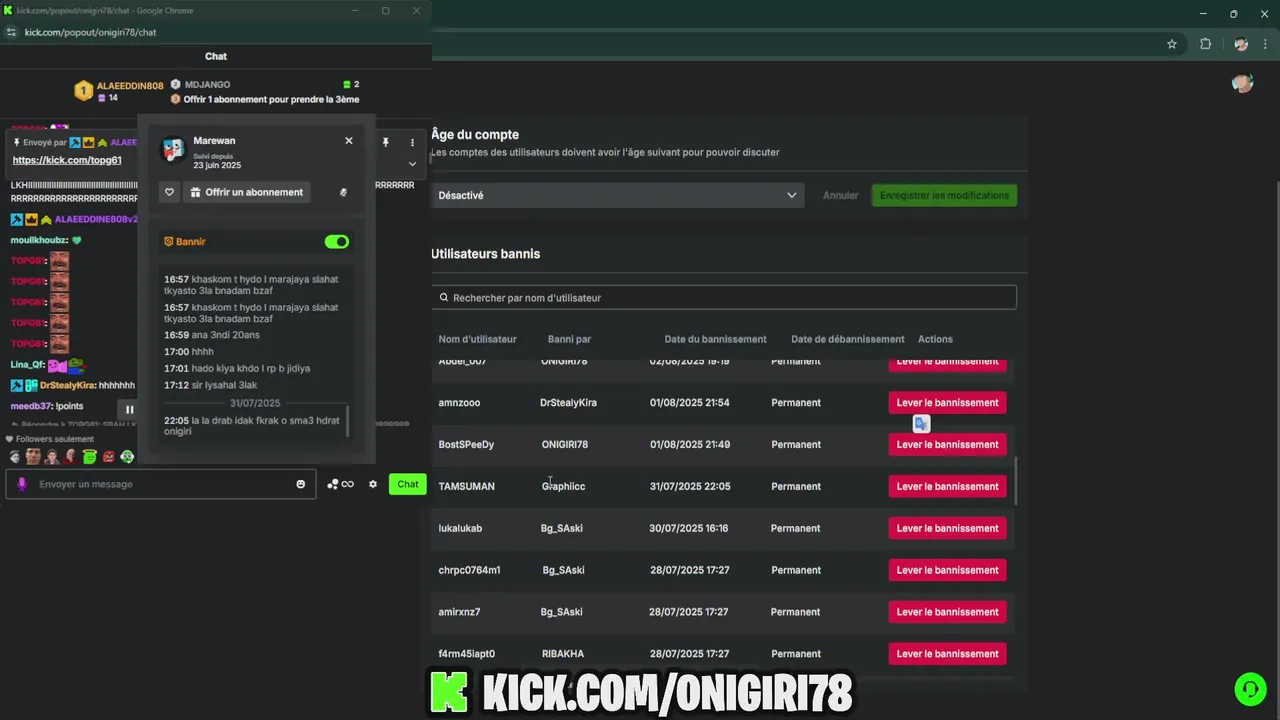Screen dimensions: 1280x720
Task: Click the Kick account avatar on dashboard
Action: (x=1243, y=83)
